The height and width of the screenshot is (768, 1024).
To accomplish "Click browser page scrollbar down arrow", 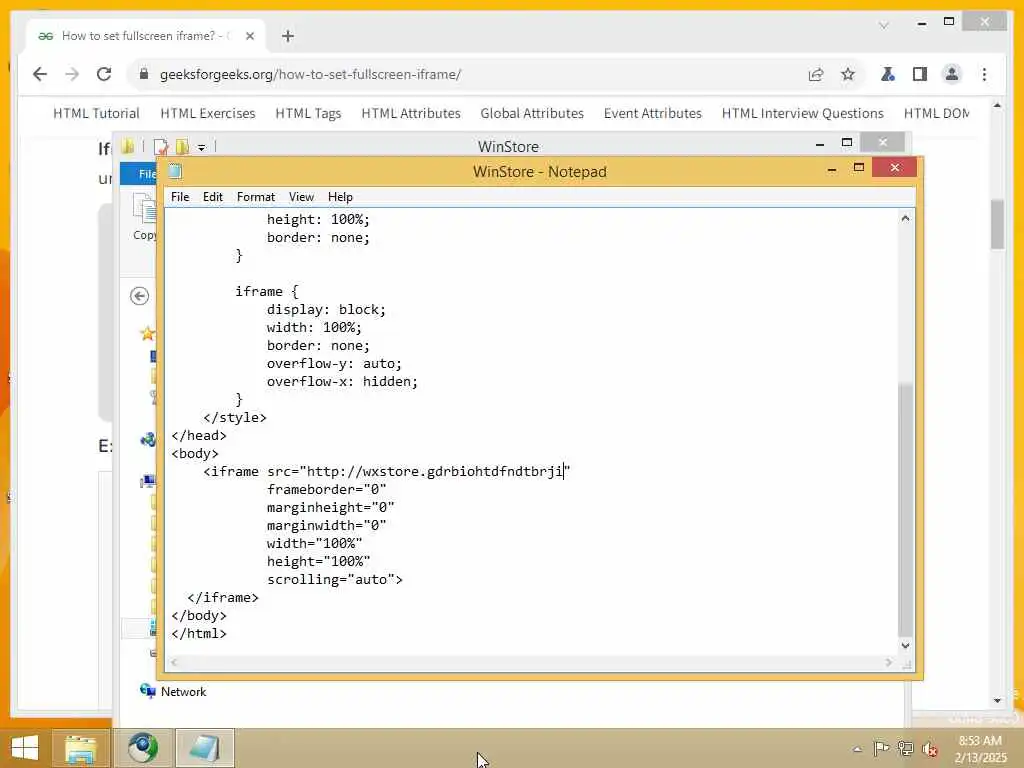I will click(997, 701).
